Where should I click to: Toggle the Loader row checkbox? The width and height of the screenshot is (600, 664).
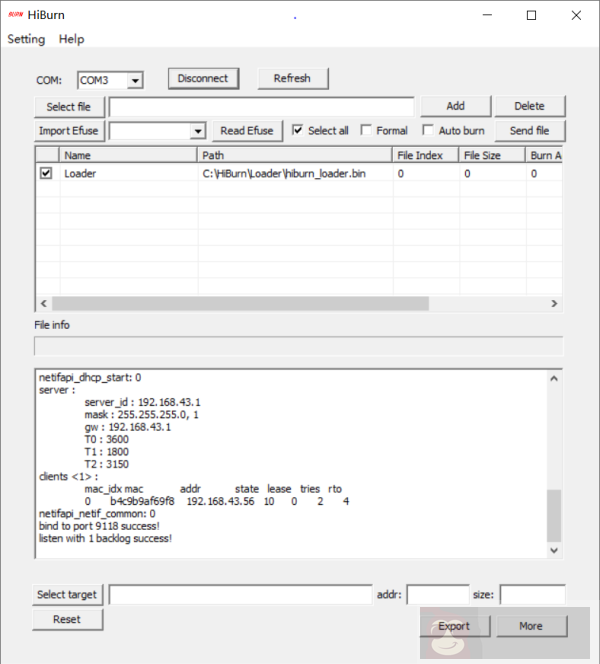pyautogui.click(x=46, y=173)
